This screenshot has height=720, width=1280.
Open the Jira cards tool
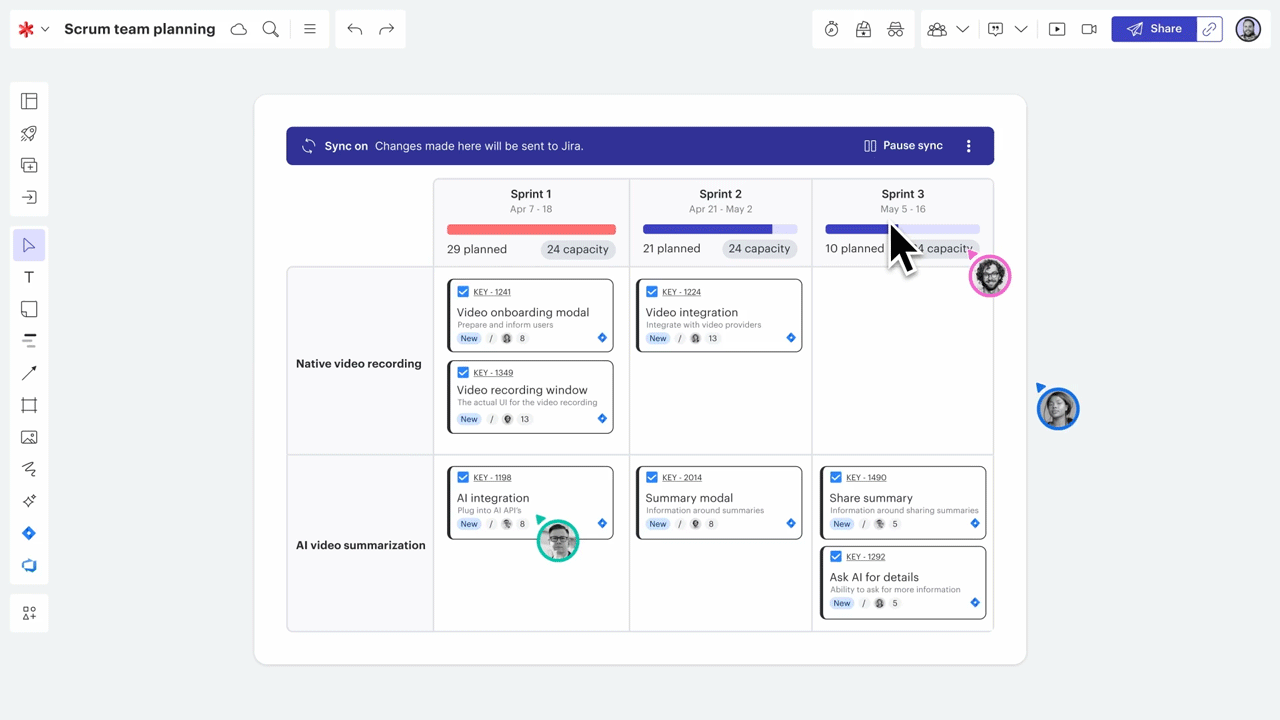pyautogui.click(x=29, y=533)
